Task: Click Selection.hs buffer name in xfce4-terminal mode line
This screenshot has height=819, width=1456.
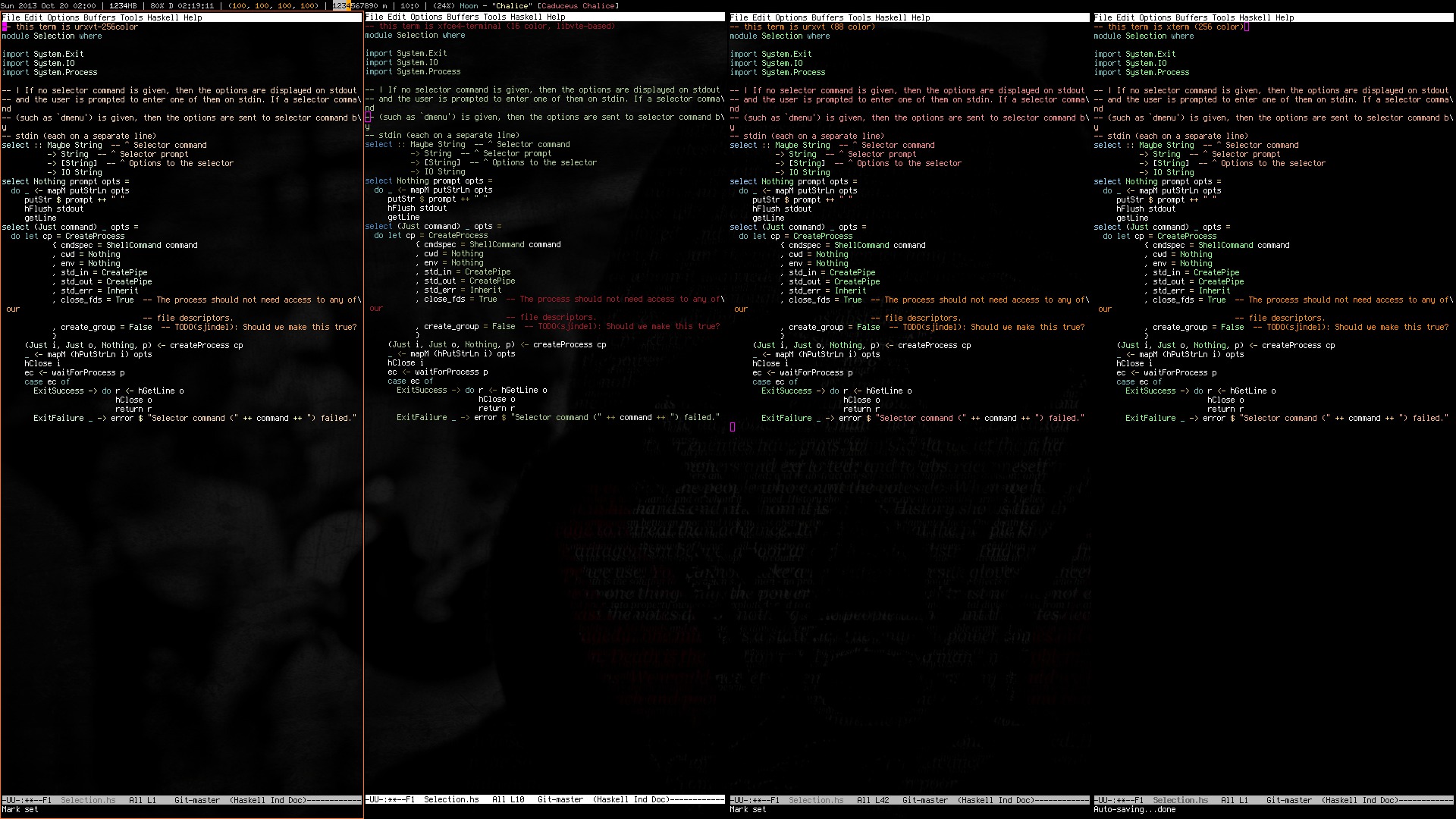Action: tap(451, 799)
